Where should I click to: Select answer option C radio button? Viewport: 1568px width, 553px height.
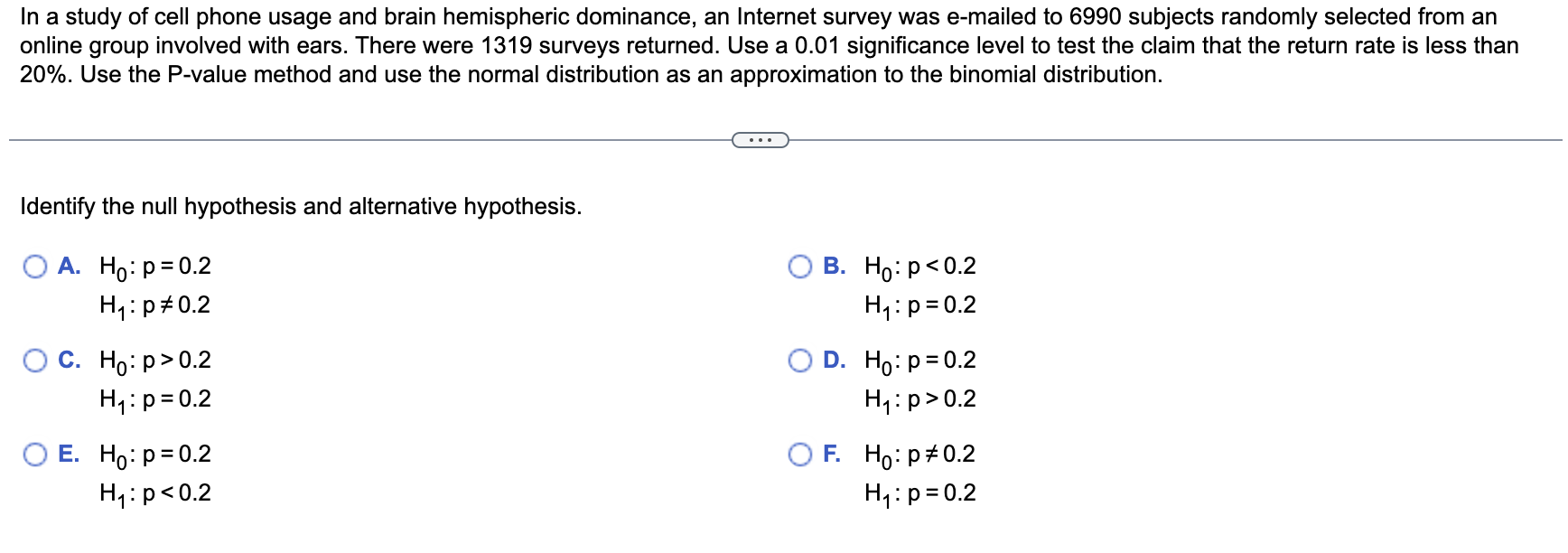(x=35, y=361)
